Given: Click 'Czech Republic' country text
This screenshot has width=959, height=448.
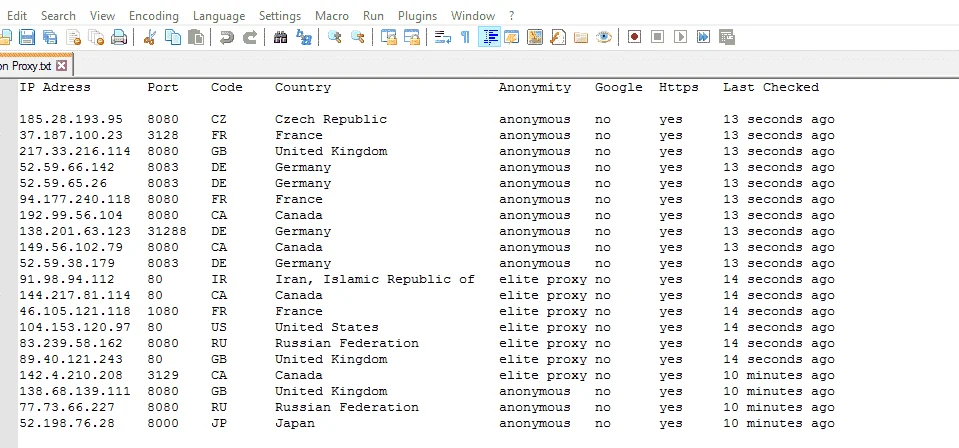Looking at the screenshot, I should (331, 119).
